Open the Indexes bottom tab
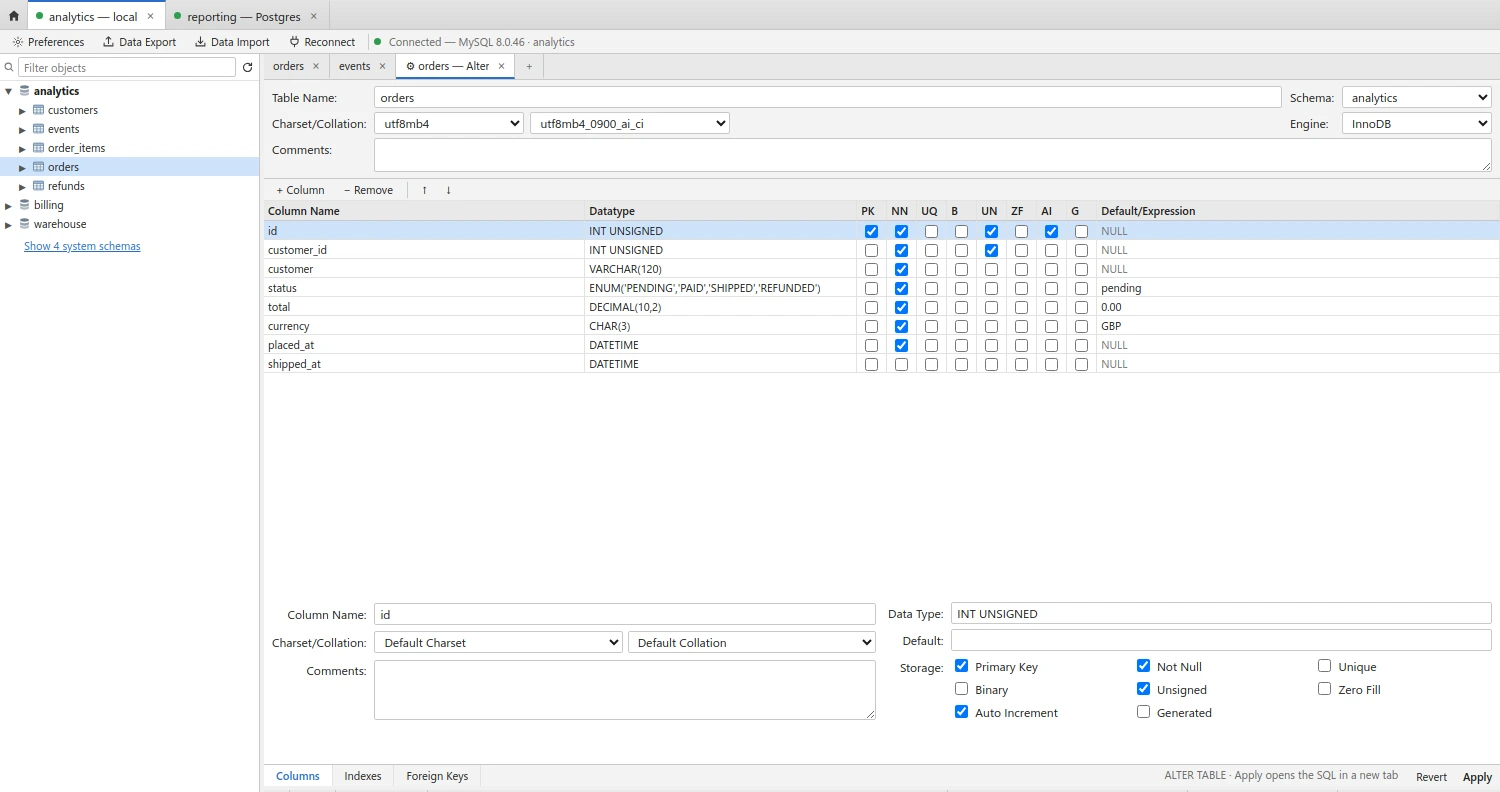1500x792 pixels. click(363, 776)
